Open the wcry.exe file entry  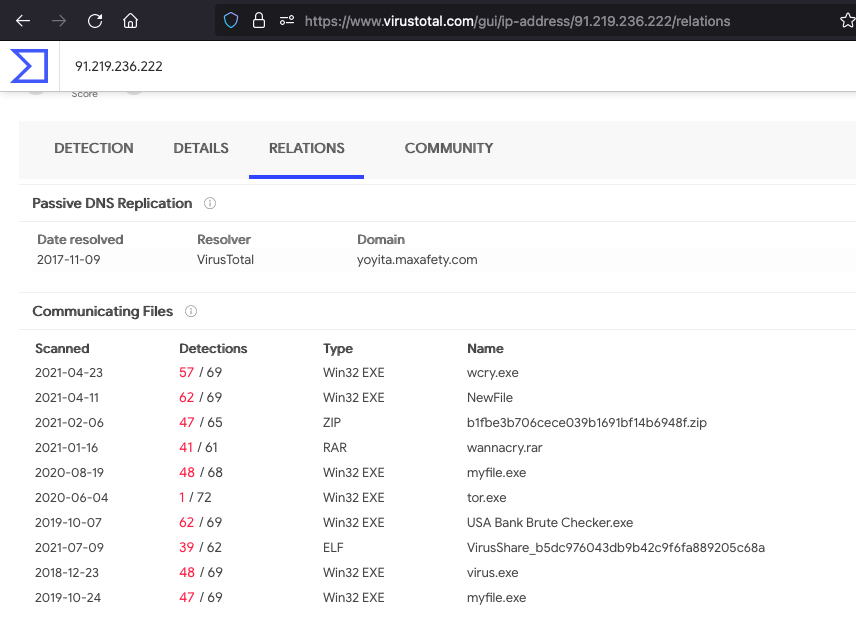492,373
